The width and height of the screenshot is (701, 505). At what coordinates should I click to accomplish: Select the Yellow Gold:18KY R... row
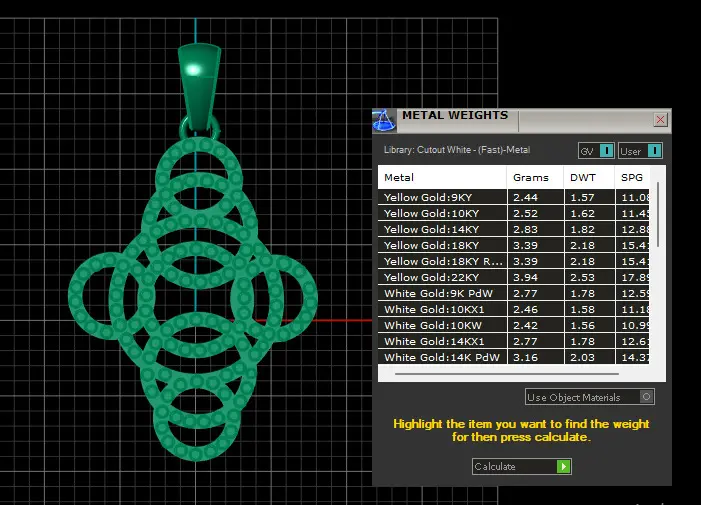[x=514, y=261]
